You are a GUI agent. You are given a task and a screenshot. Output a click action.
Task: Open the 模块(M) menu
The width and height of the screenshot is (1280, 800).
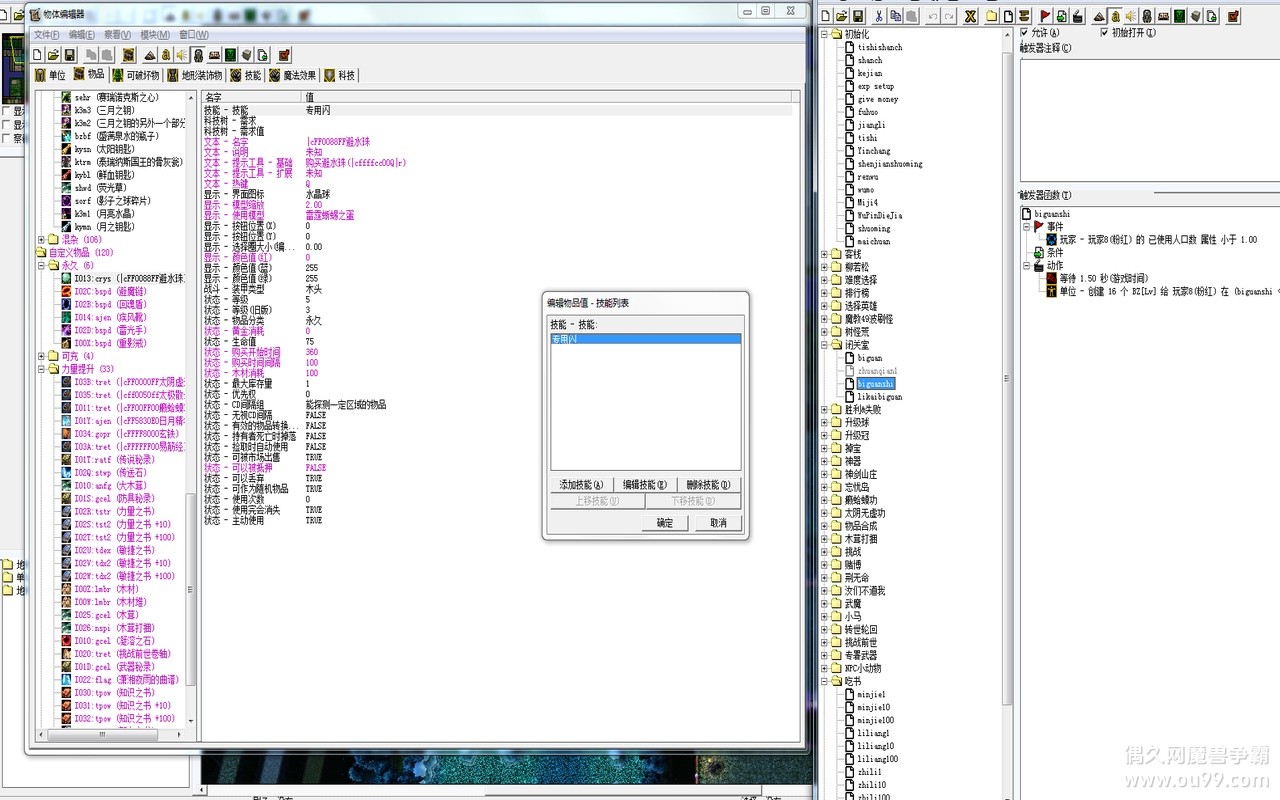(155, 35)
